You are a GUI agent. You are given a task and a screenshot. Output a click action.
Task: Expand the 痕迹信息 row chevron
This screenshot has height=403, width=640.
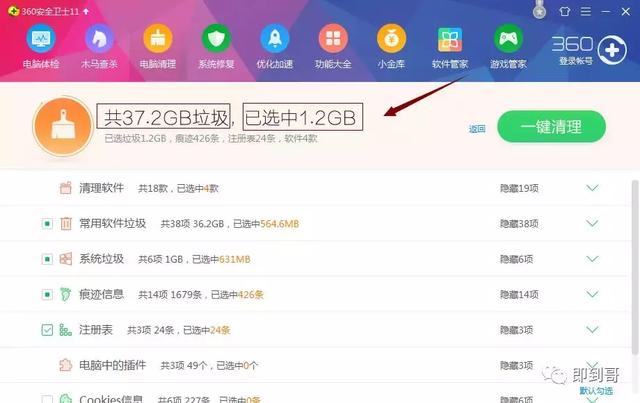pos(592,294)
